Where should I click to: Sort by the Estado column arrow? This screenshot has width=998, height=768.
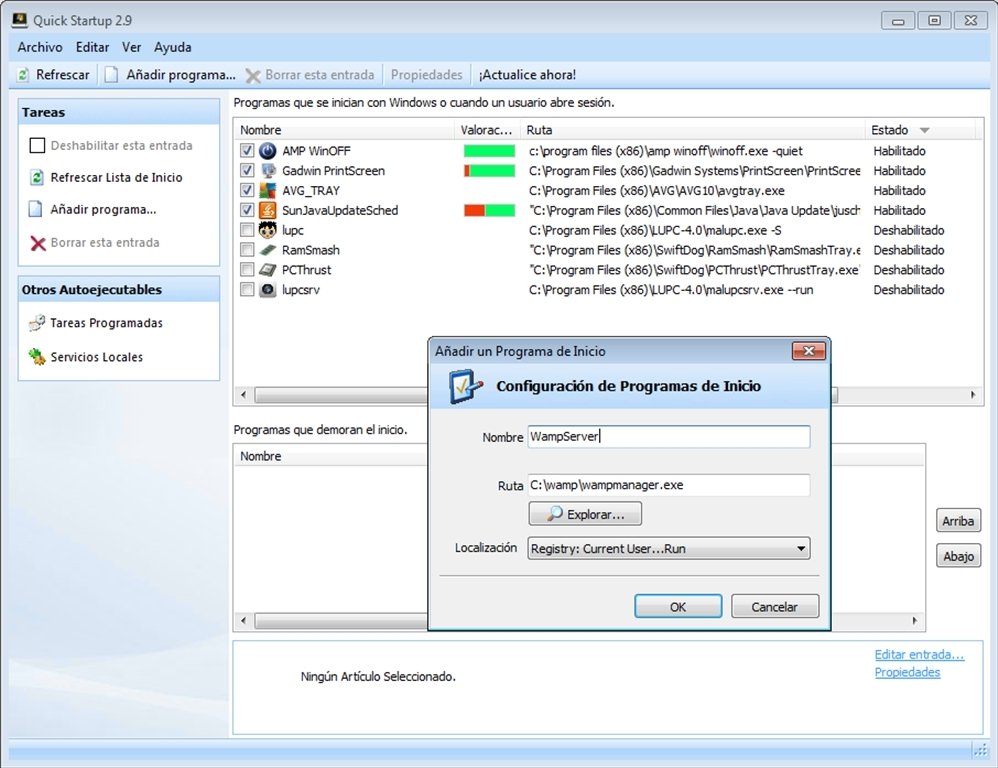pos(924,130)
